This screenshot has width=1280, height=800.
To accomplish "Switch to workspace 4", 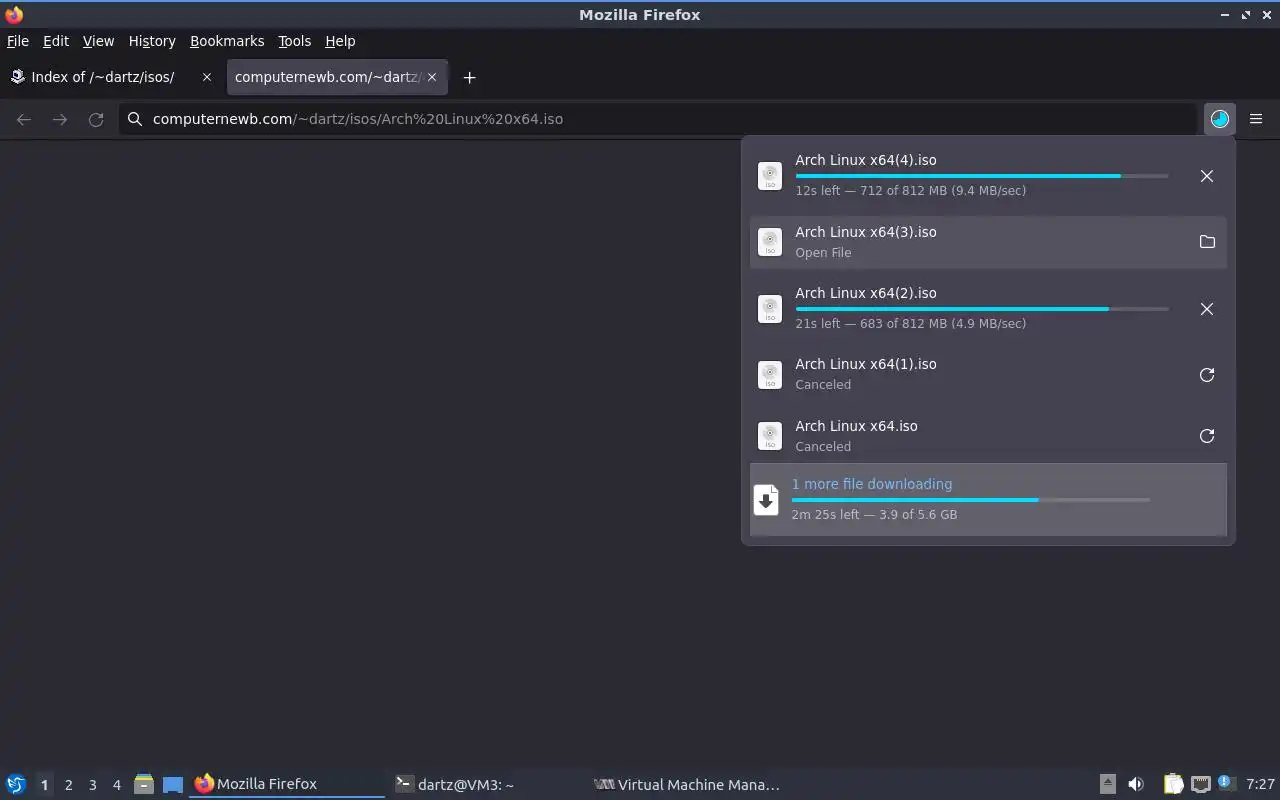I will tap(116, 785).
